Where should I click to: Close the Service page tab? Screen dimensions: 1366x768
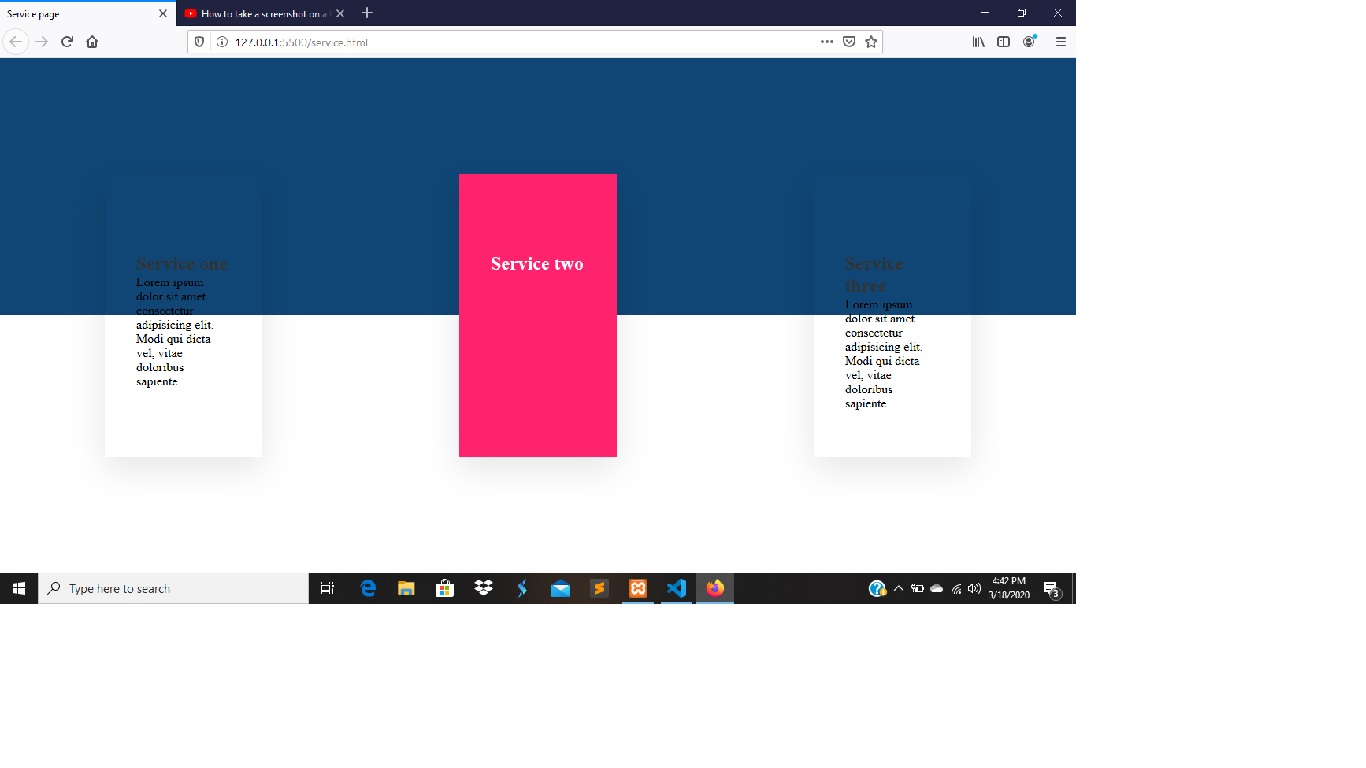pos(163,14)
